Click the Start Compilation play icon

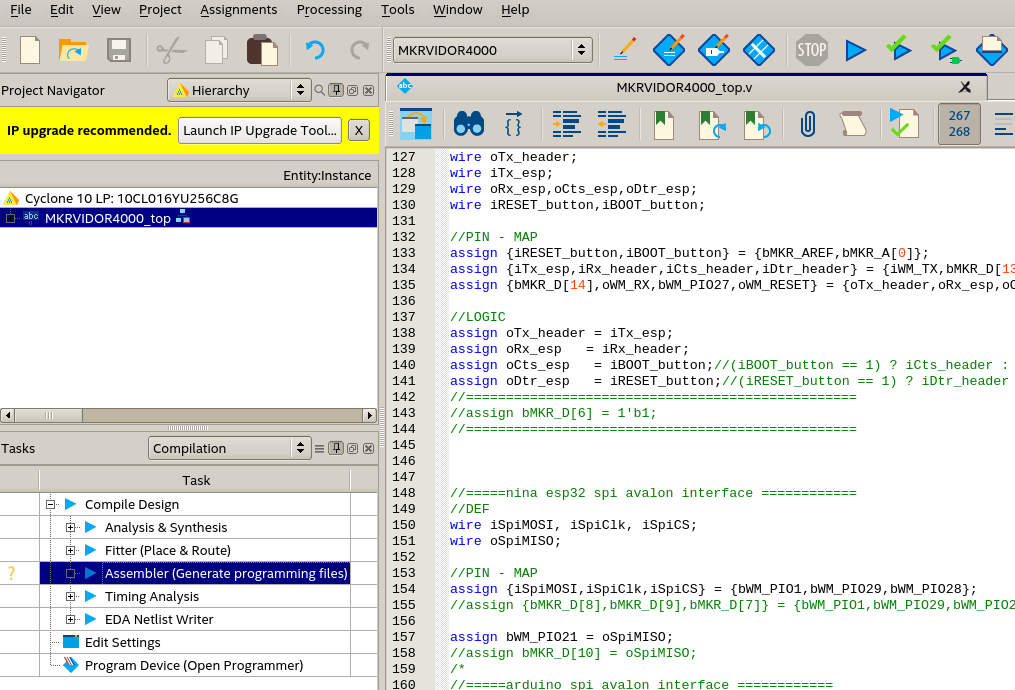(x=855, y=50)
